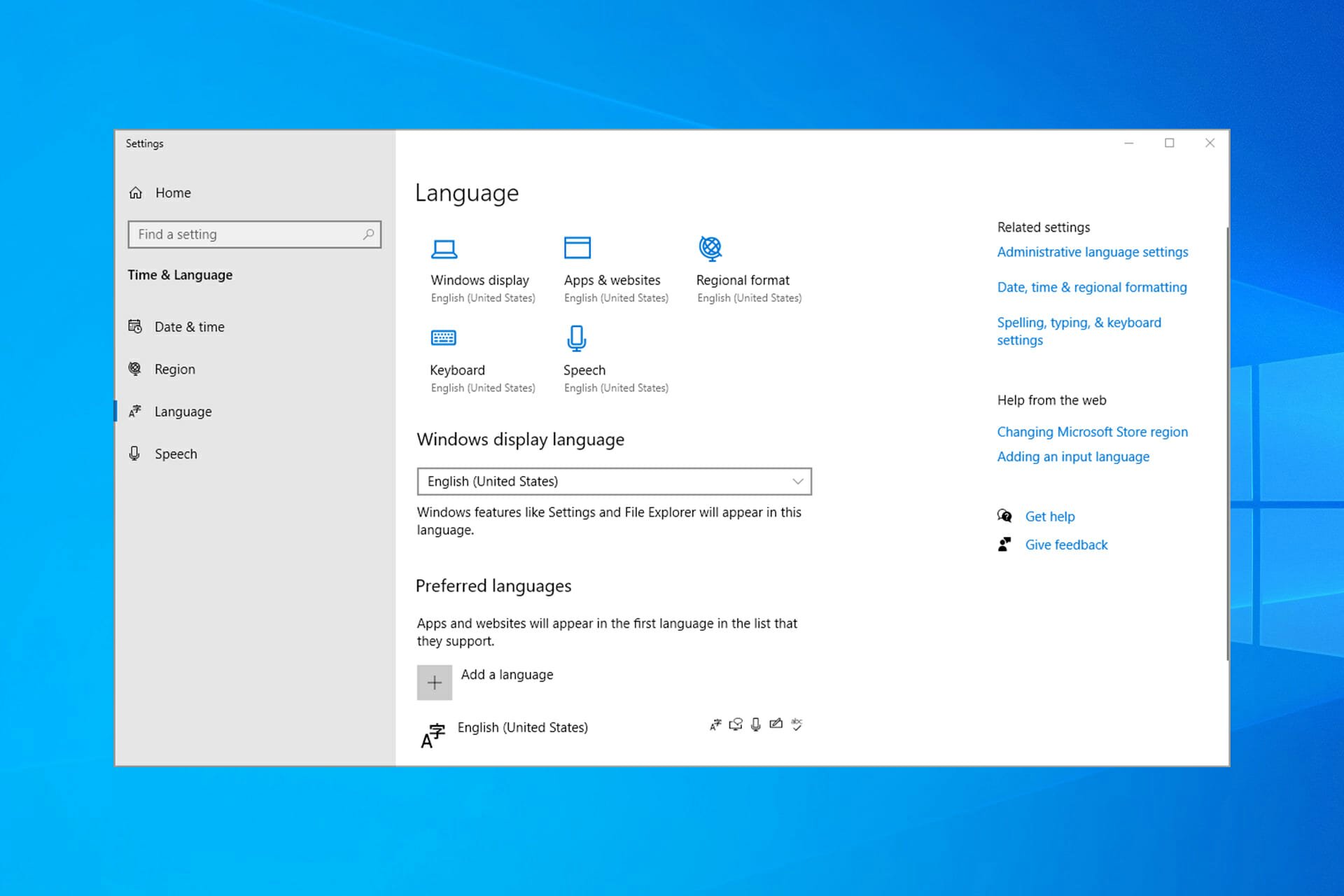Image resolution: width=1344 pixels, height=896 pixels.
Task: Select Language from left sidebar menu
Action: coord(183,410)
